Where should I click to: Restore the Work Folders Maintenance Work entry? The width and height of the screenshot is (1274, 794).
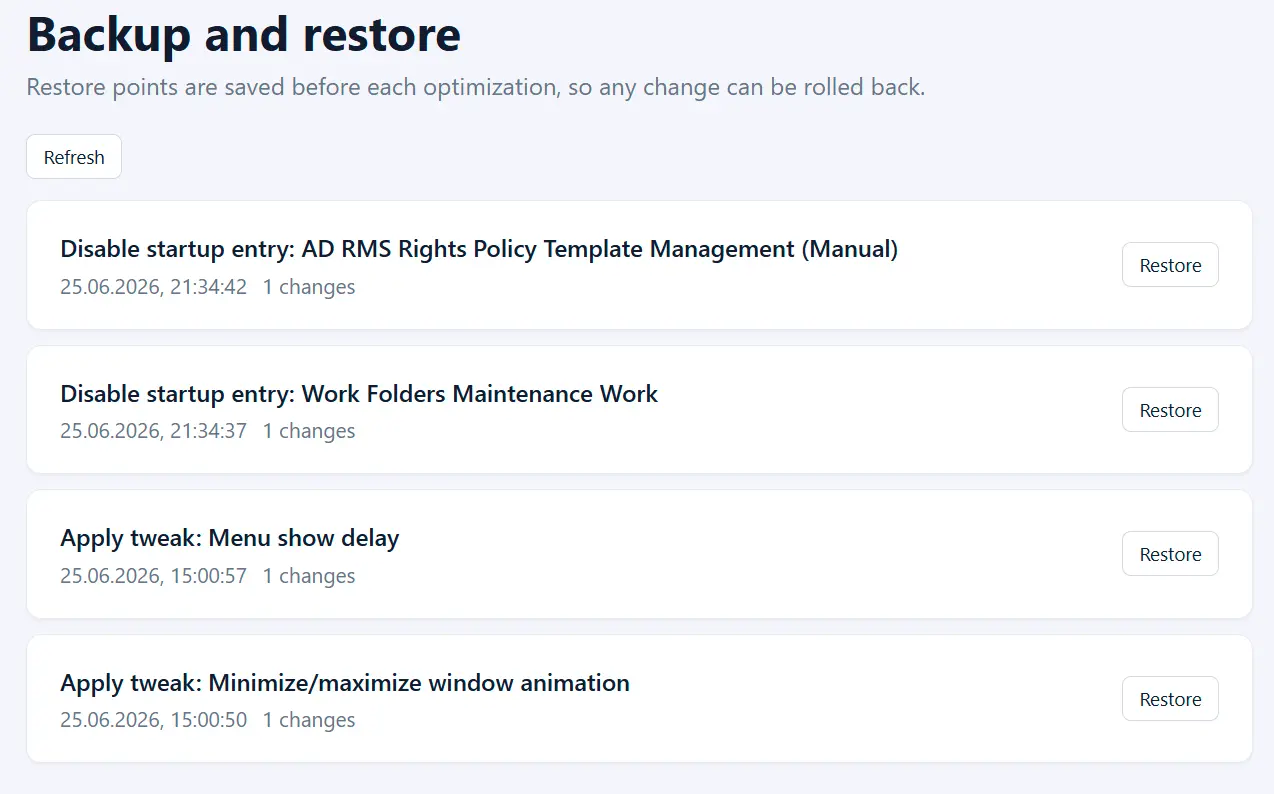coord(1170,410)
